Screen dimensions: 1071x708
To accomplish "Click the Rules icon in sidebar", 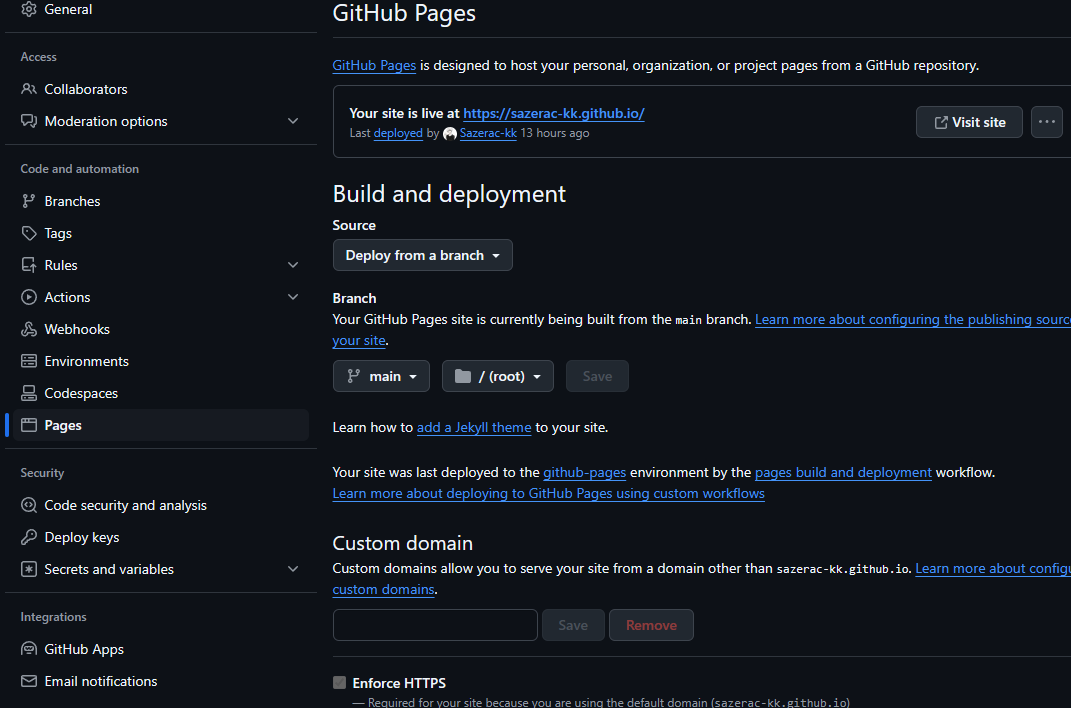I will point(29,265).
